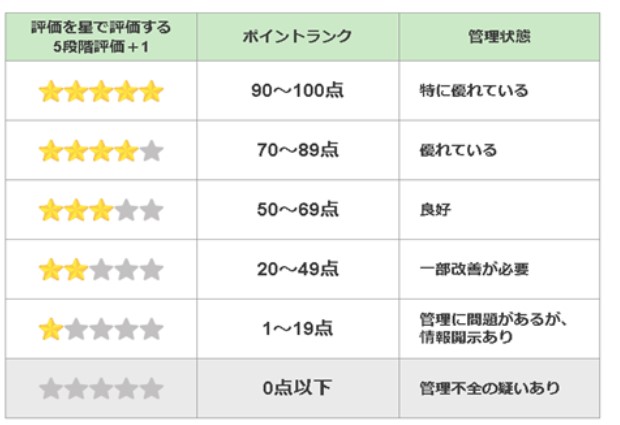
Task: Click the 特に優れている status text
Action: [x=474, y=91]
